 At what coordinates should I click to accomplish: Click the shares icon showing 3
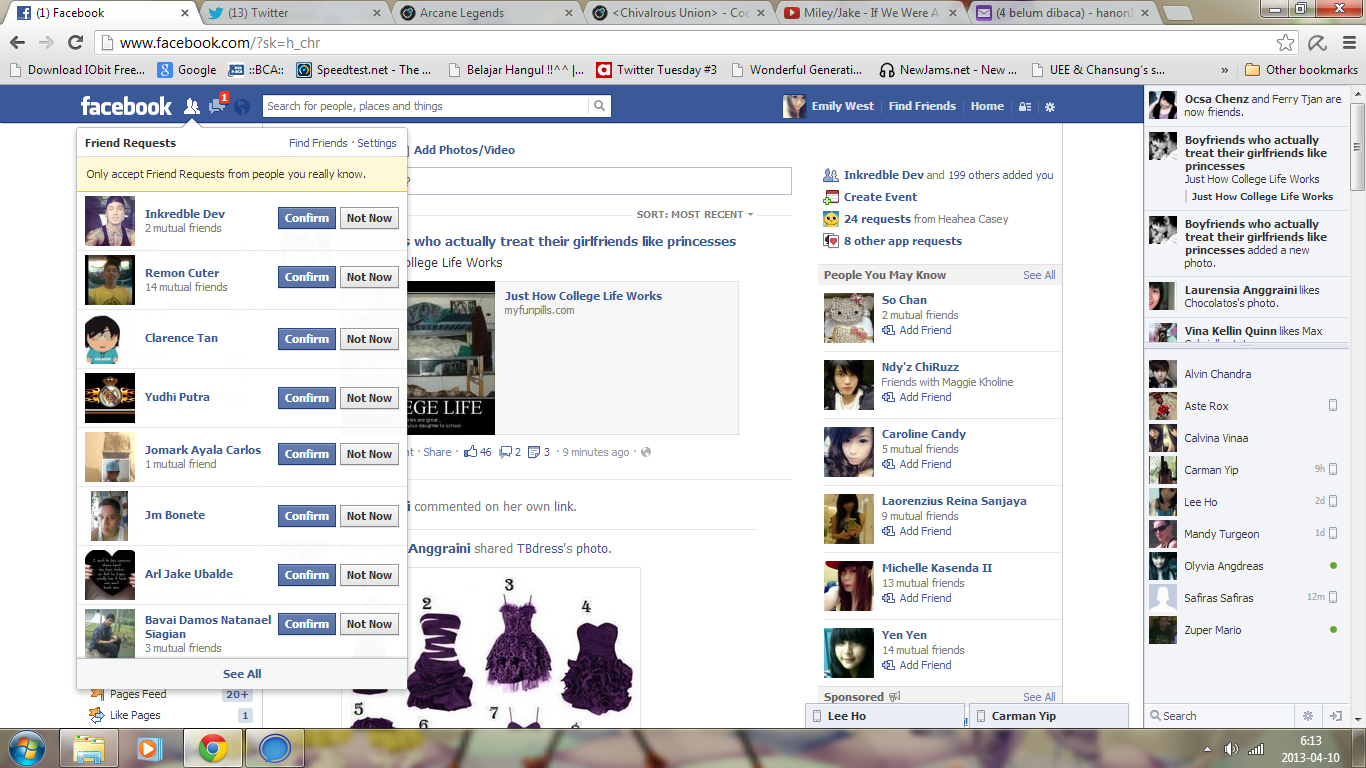534,452
